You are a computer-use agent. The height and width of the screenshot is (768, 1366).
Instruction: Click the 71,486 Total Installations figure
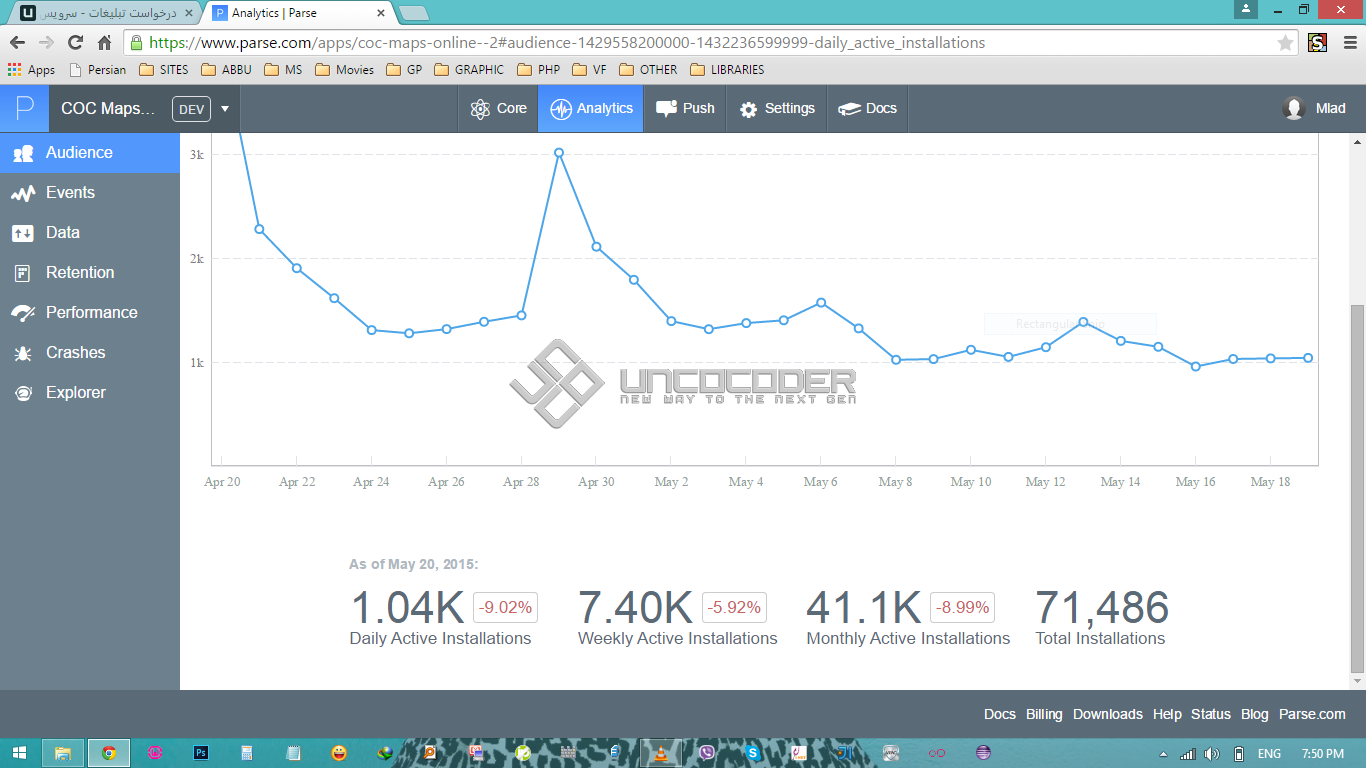[1102, 608]
